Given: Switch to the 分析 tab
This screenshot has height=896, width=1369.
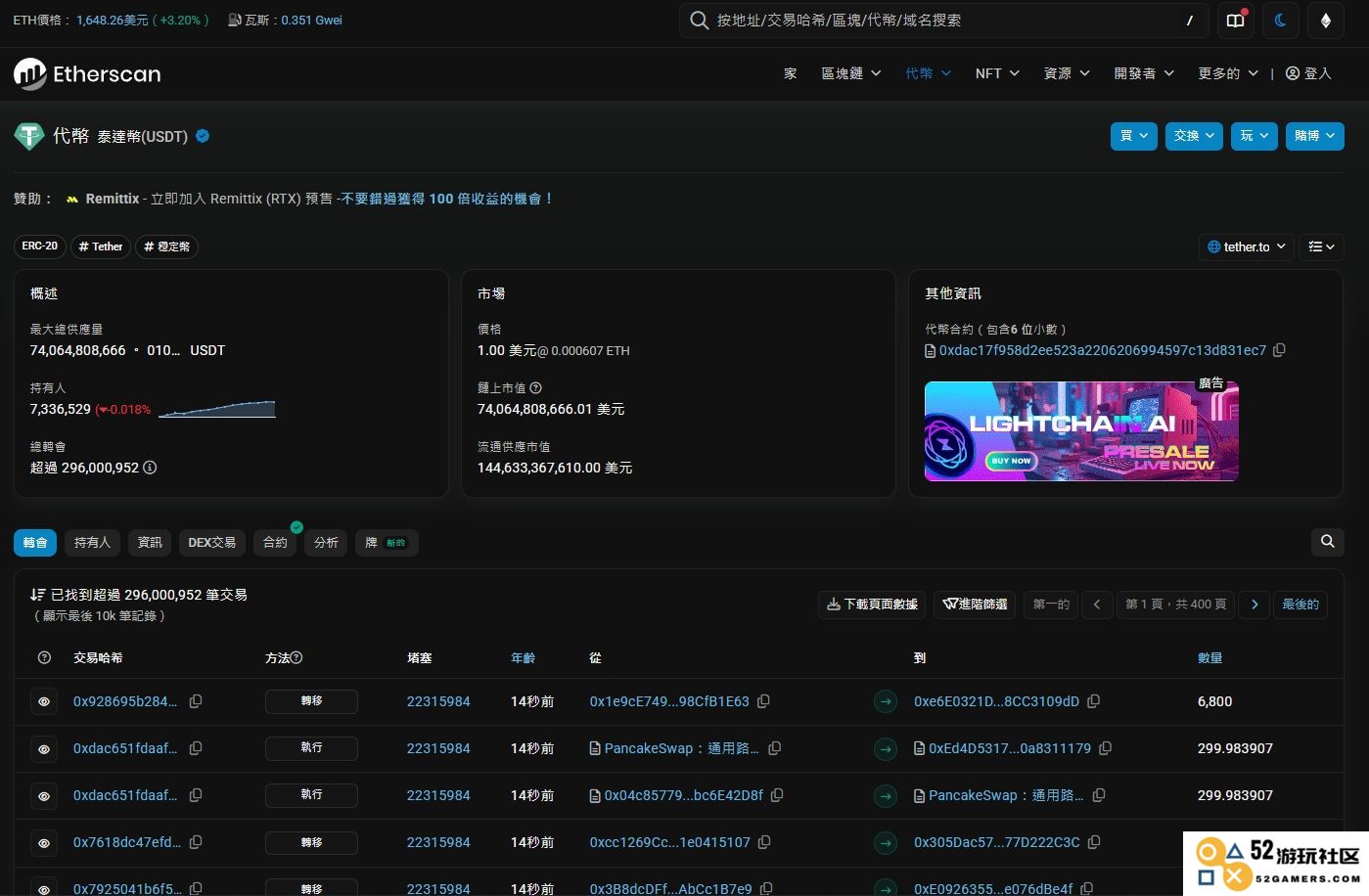Looking at the screenshot, I should pos(326,543).
